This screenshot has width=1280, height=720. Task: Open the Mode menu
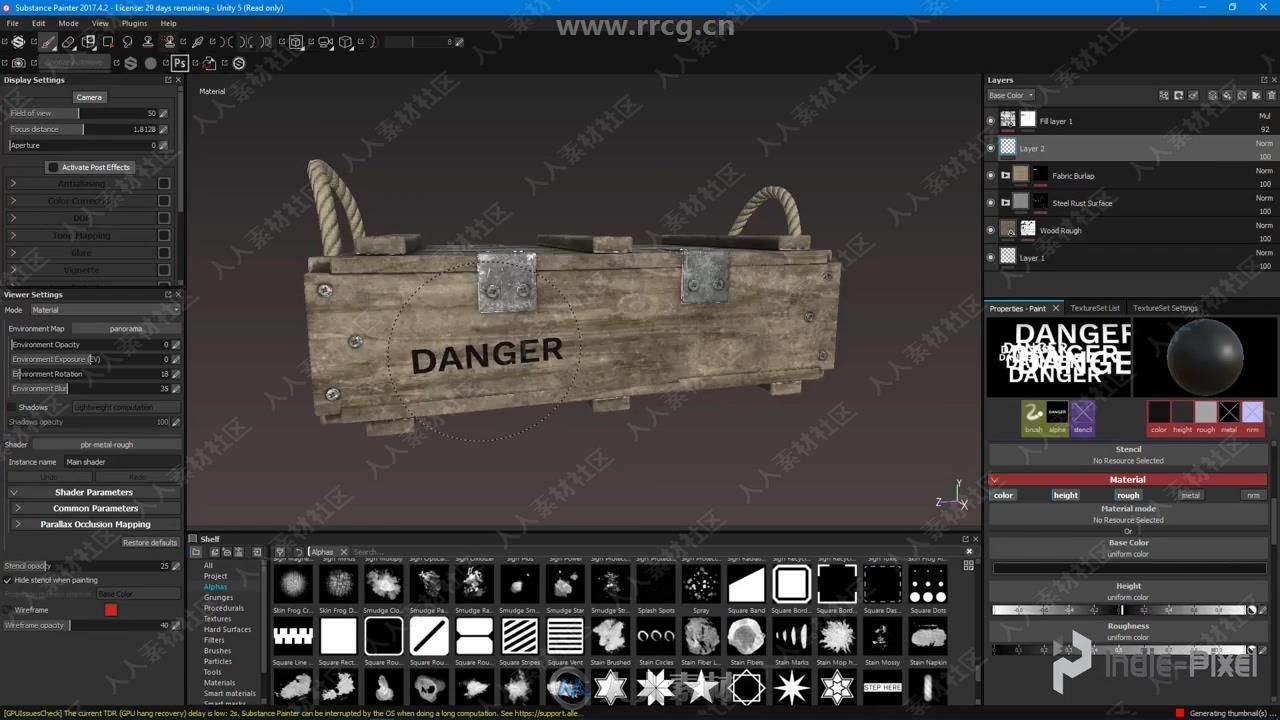pyautogui.click(x=68, y=23)
